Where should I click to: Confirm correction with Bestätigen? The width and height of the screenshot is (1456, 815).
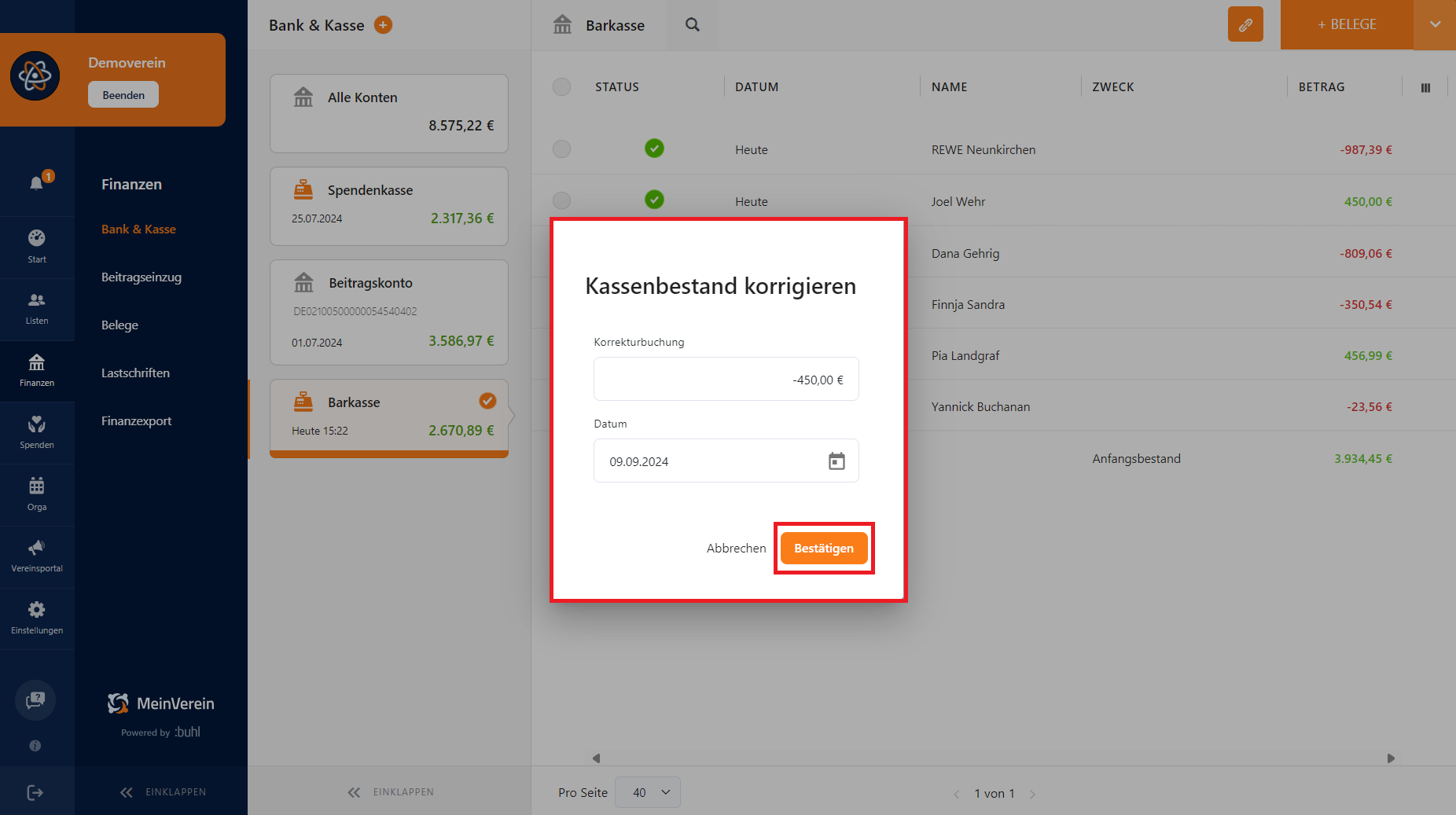tap(824, 549)
